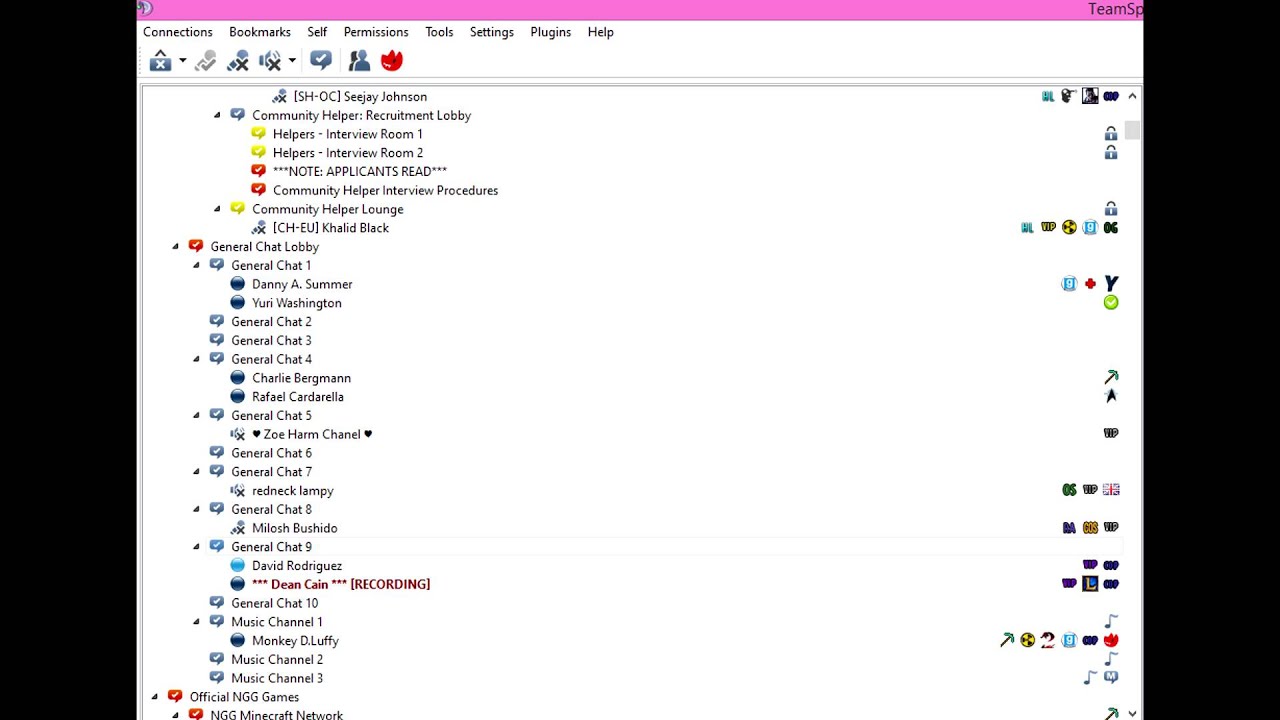Open the disconnect icon's dropdown arrow
Screen dimensions: 1280x720
[x=182, y=61]
